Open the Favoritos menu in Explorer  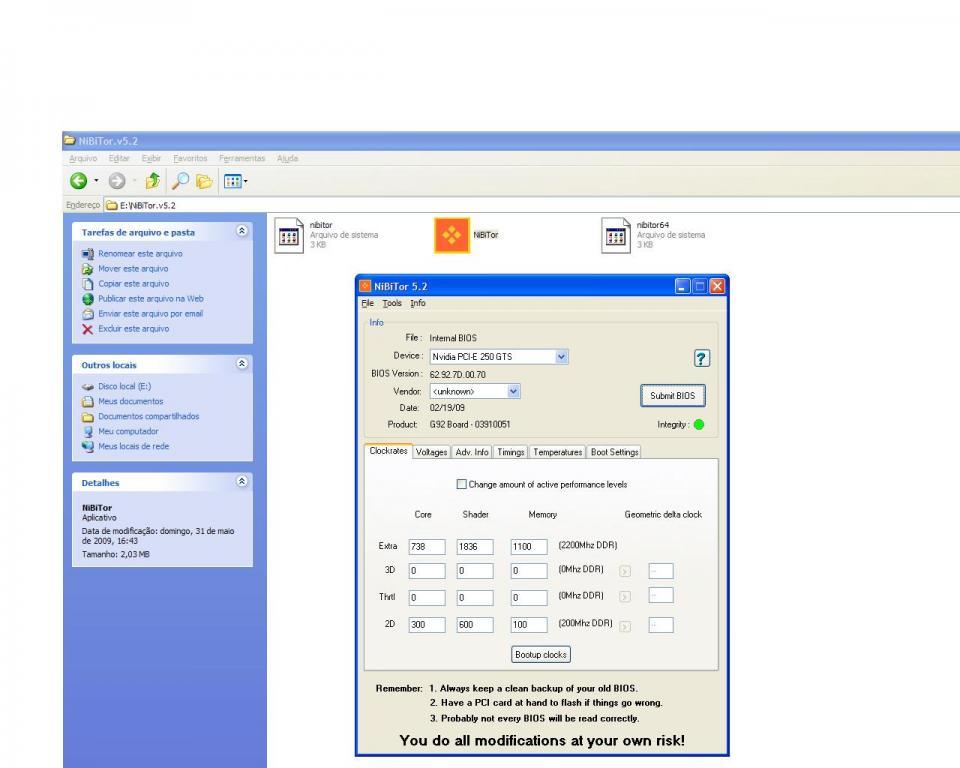click(190, 159)
